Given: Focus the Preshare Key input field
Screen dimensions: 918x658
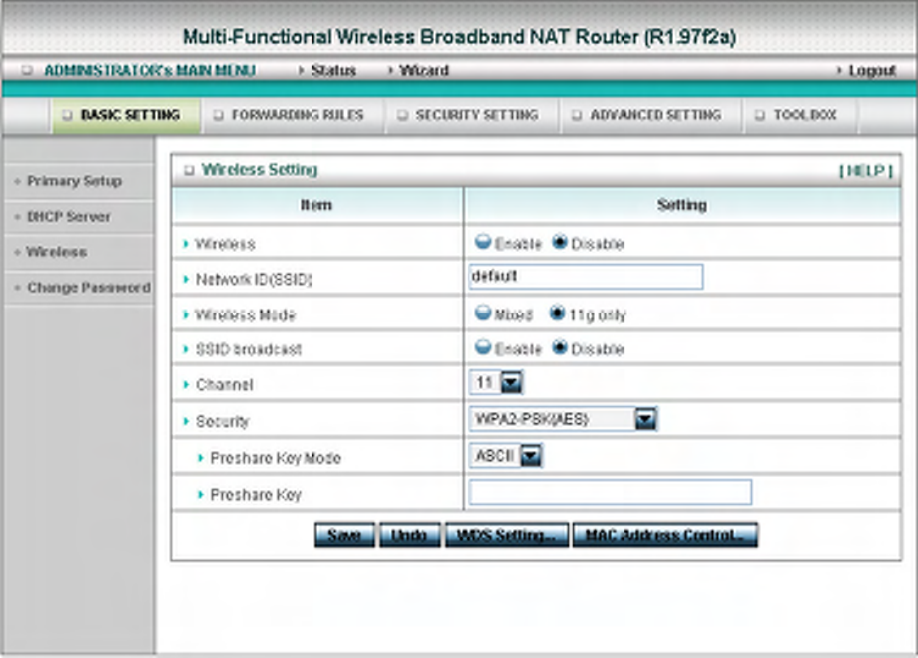Looking at the screenshot, I should point(610,492).
